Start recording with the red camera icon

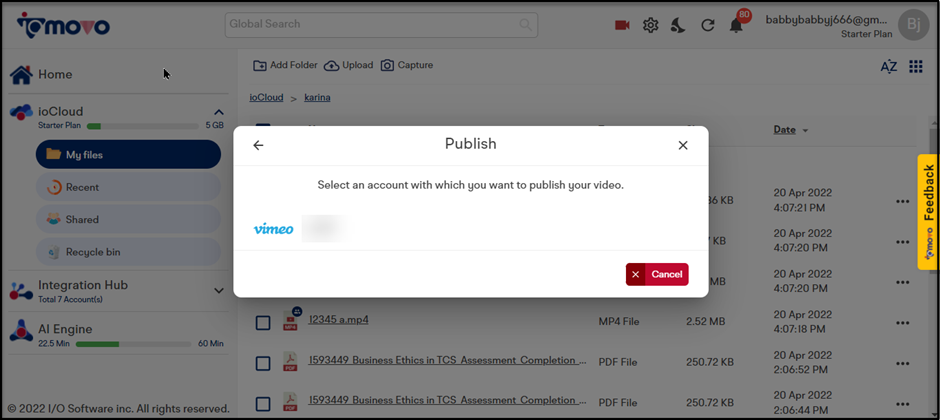(622, 25)
